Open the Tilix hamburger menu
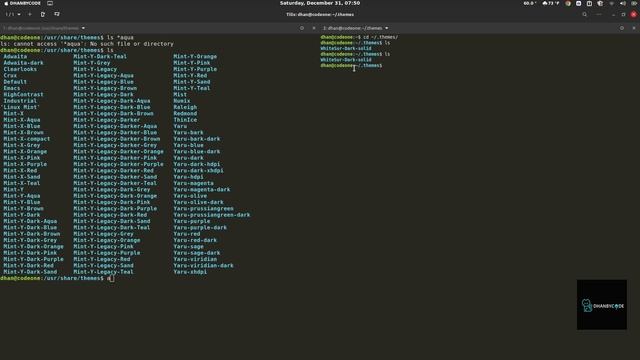640x360 pixels. (599, 14)
